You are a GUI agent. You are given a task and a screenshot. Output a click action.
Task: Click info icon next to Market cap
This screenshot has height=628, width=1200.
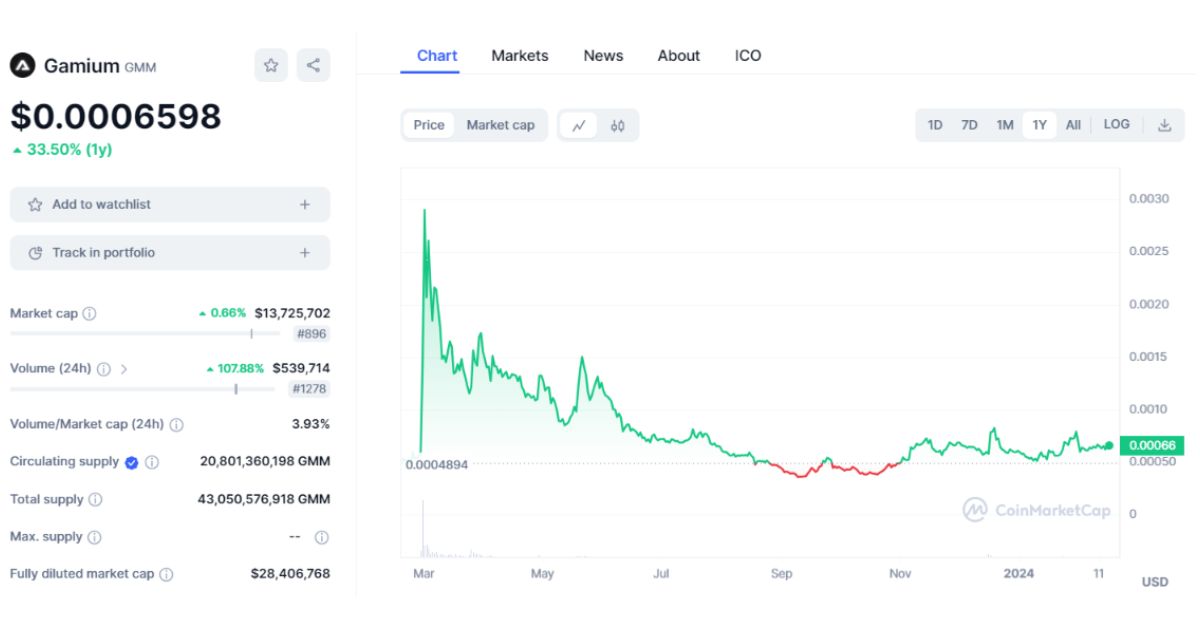89,314
